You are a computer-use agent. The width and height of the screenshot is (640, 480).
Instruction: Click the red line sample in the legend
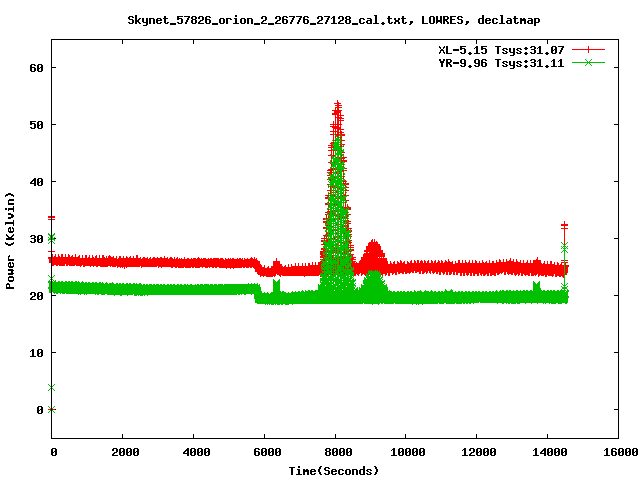coord(588,50)
